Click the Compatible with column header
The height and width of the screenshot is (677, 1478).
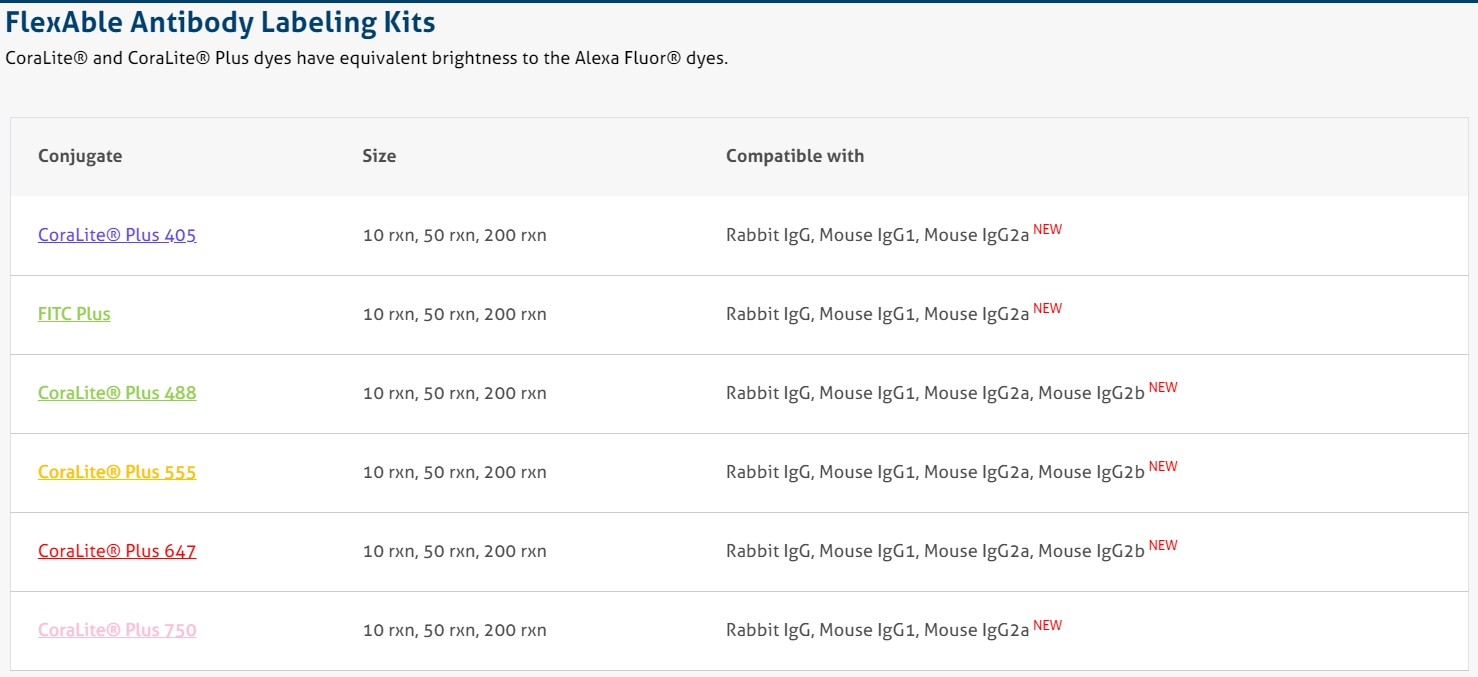795,156
